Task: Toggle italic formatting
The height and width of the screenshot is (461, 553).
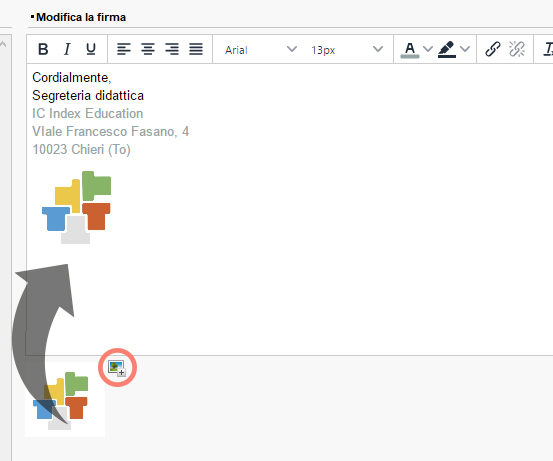Action: pyautogui.click(x=67, y=49)
